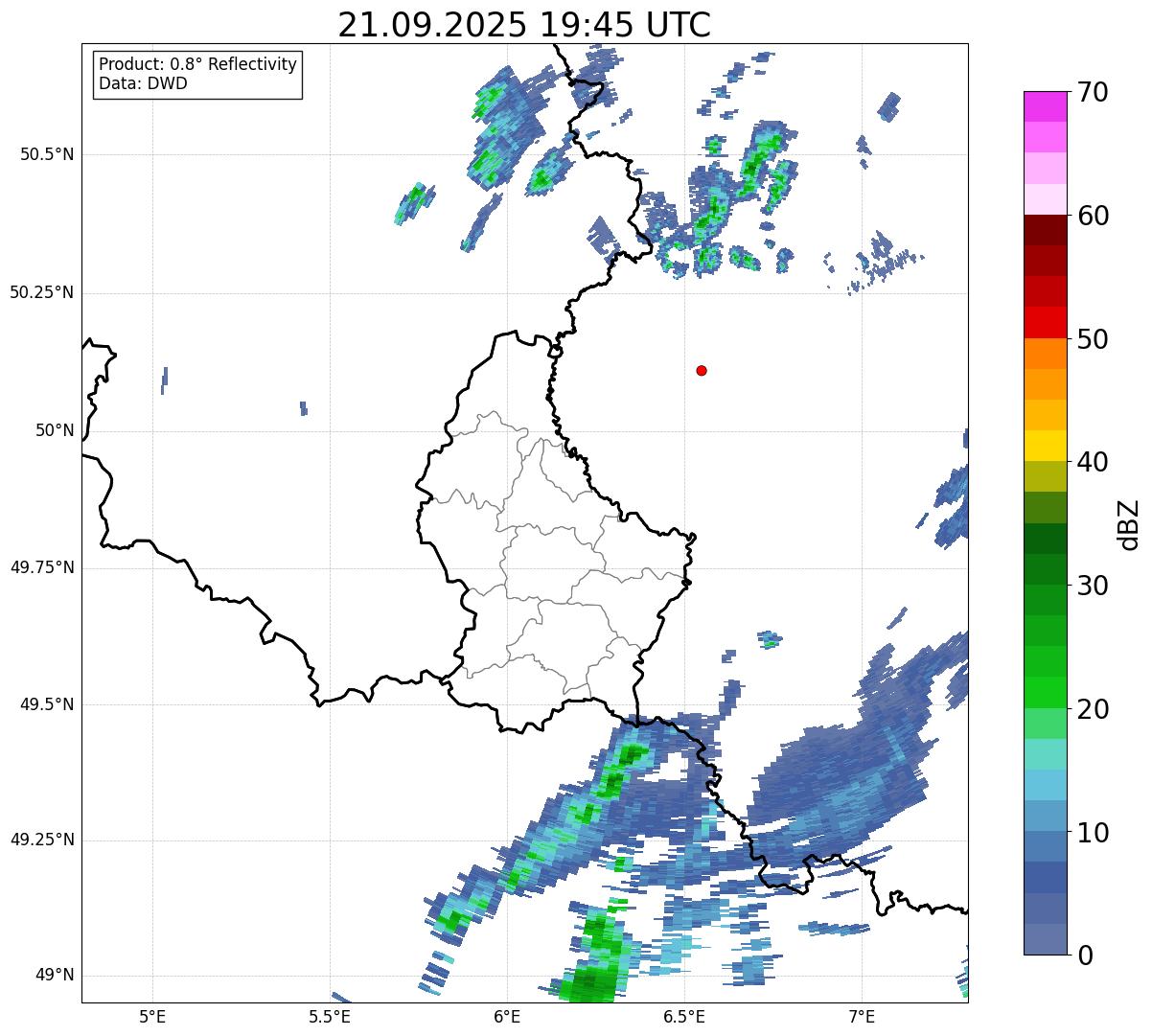Click the 49.25°N latitude label

click(x=42, y=840)
